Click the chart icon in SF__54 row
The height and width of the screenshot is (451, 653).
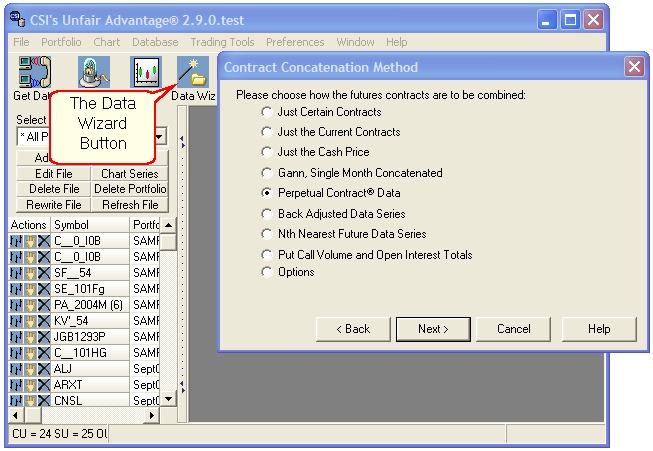(x=16, y=273)
